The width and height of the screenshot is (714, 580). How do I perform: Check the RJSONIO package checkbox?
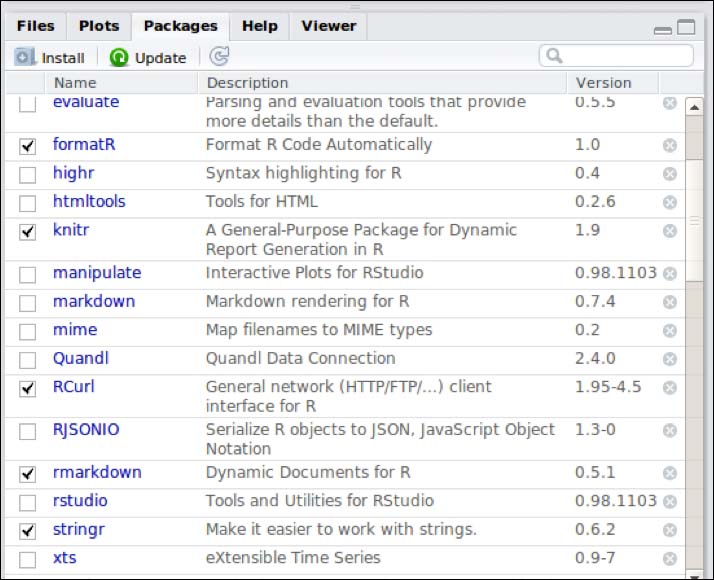click(x=27, y=431)
